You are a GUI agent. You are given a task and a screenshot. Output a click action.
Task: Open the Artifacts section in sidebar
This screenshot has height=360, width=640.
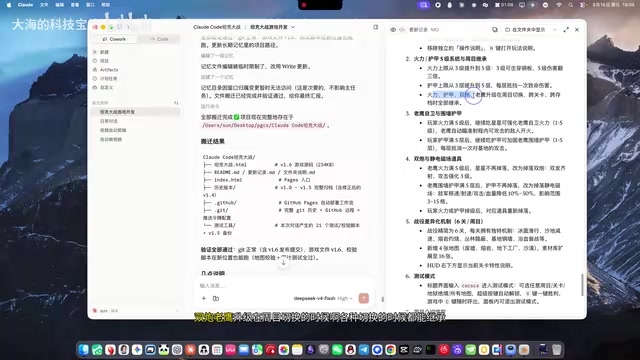coord(109,70)
